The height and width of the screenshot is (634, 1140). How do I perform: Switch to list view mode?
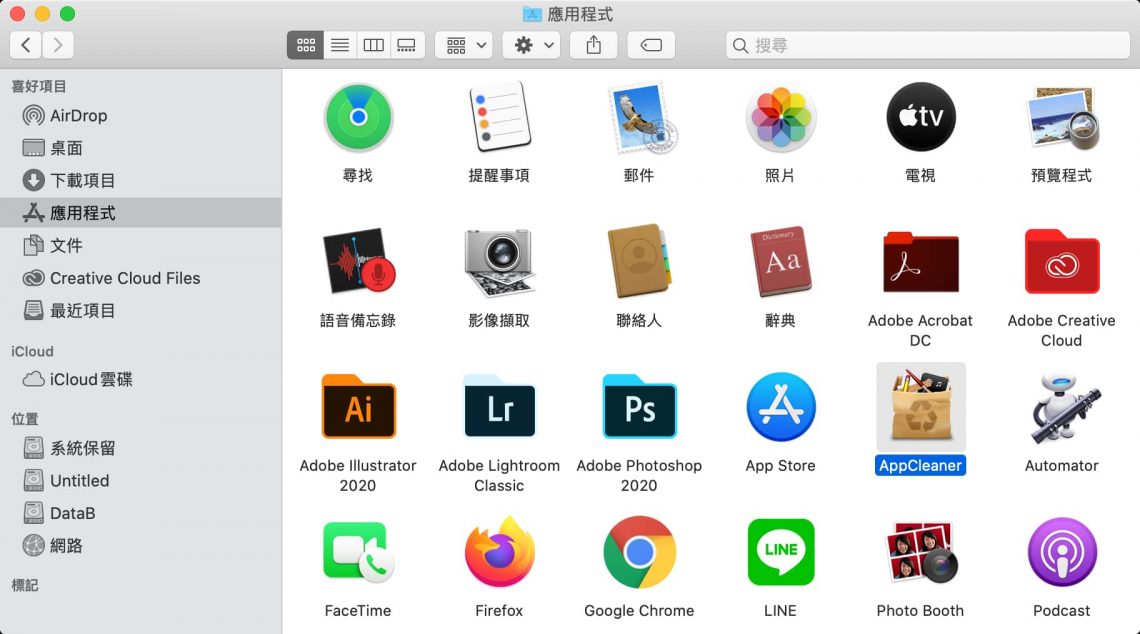(x=339, y=44)
